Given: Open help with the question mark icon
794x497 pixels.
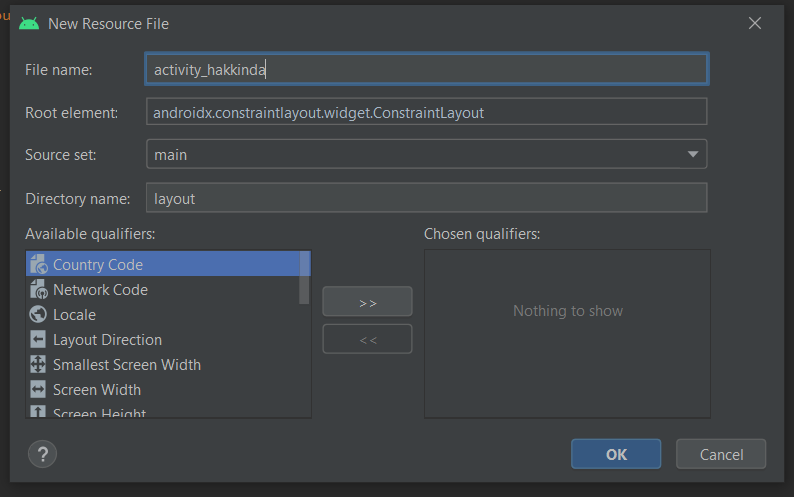Looking at the screenshot, I should [x=42, y=454].
